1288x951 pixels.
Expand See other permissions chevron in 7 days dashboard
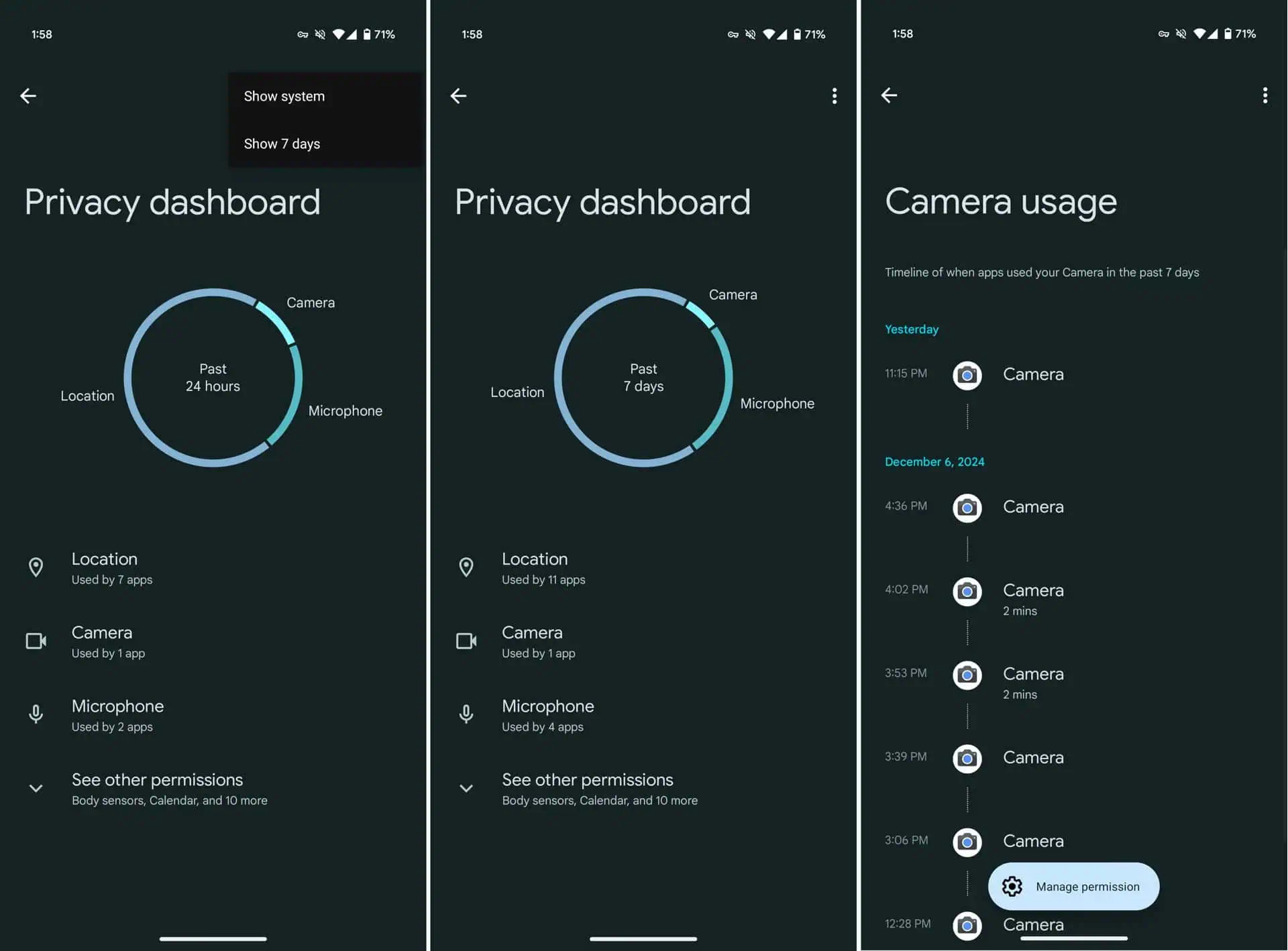click(466, 788)
